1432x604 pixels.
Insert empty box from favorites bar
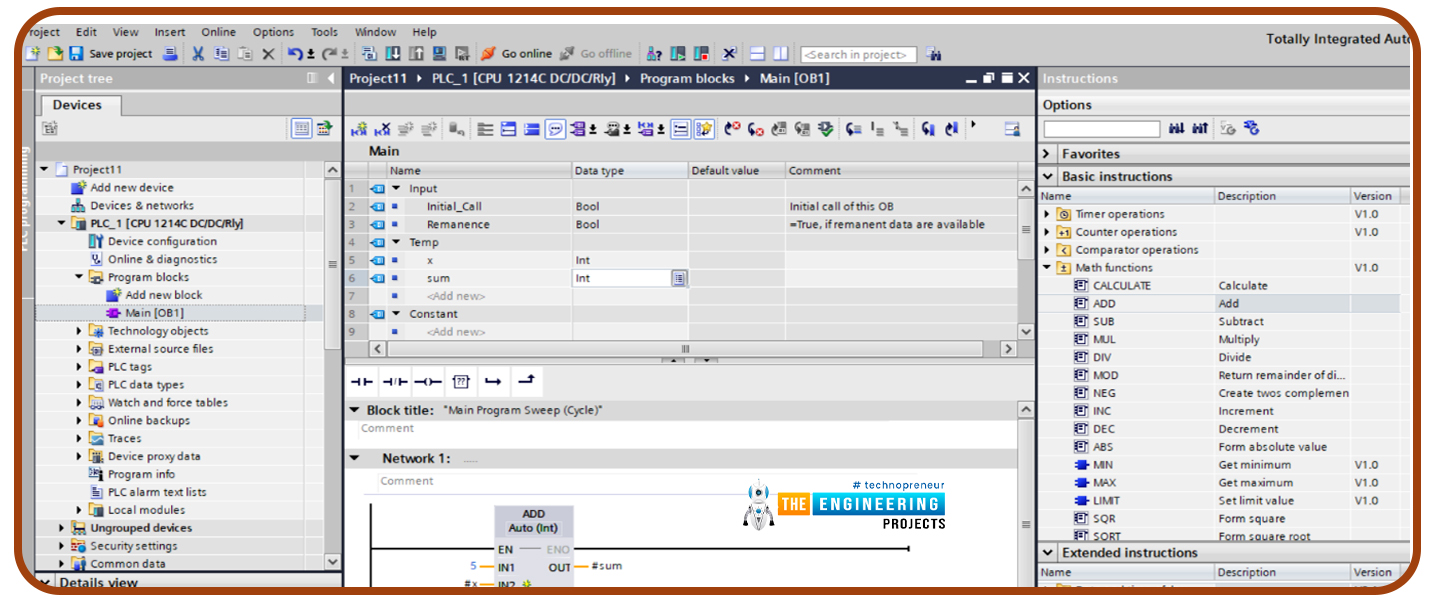[x=460, y=382]
